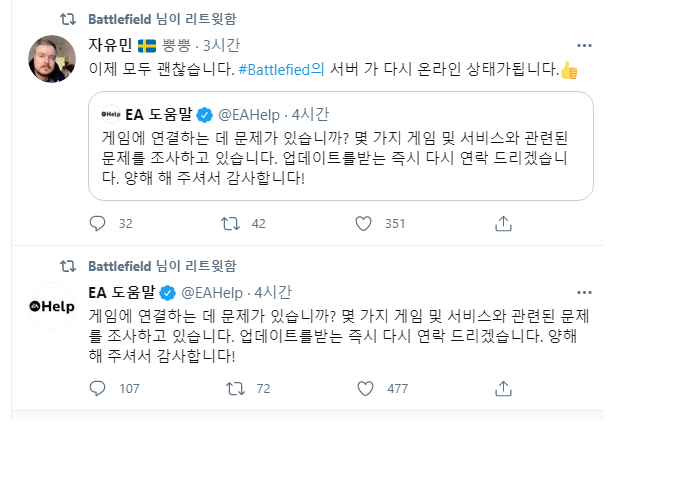Reply to the EA 도움말 tweet with 107 replies
The image size is (700, 503).
98,388
